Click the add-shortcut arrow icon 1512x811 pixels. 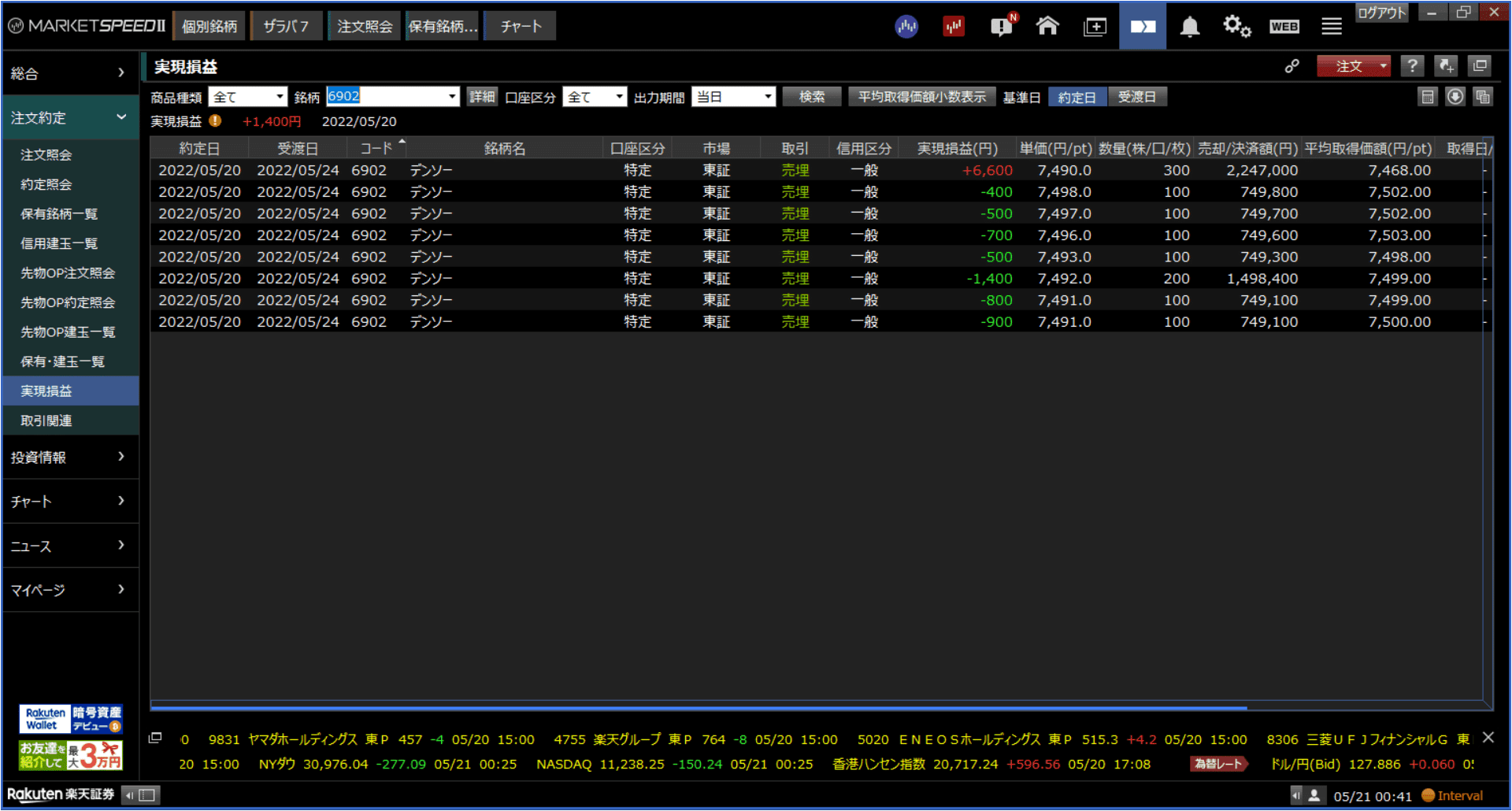pyautogui.click(x=1446, y=66)
